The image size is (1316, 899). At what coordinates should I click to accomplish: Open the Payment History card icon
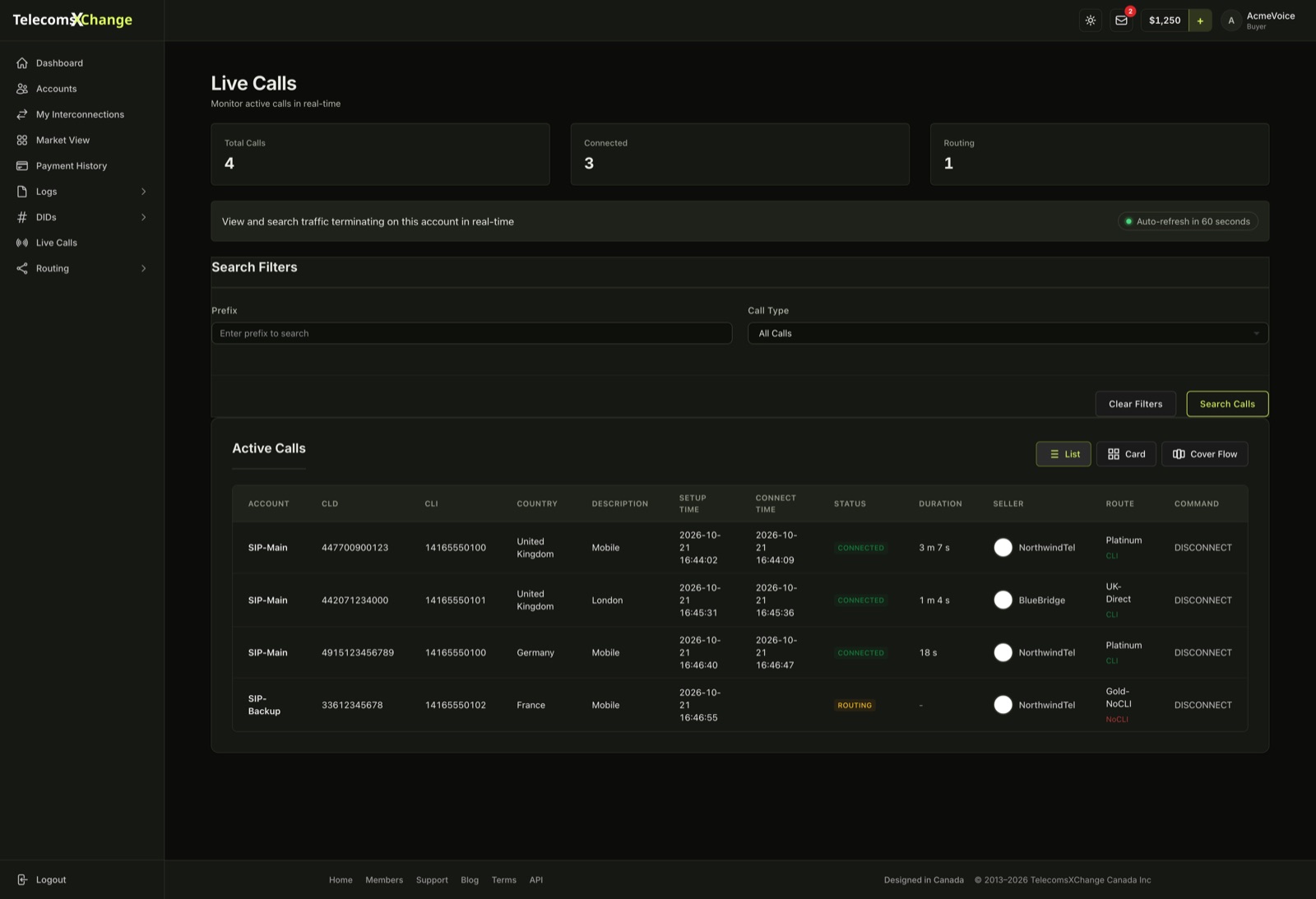(22, 166)
